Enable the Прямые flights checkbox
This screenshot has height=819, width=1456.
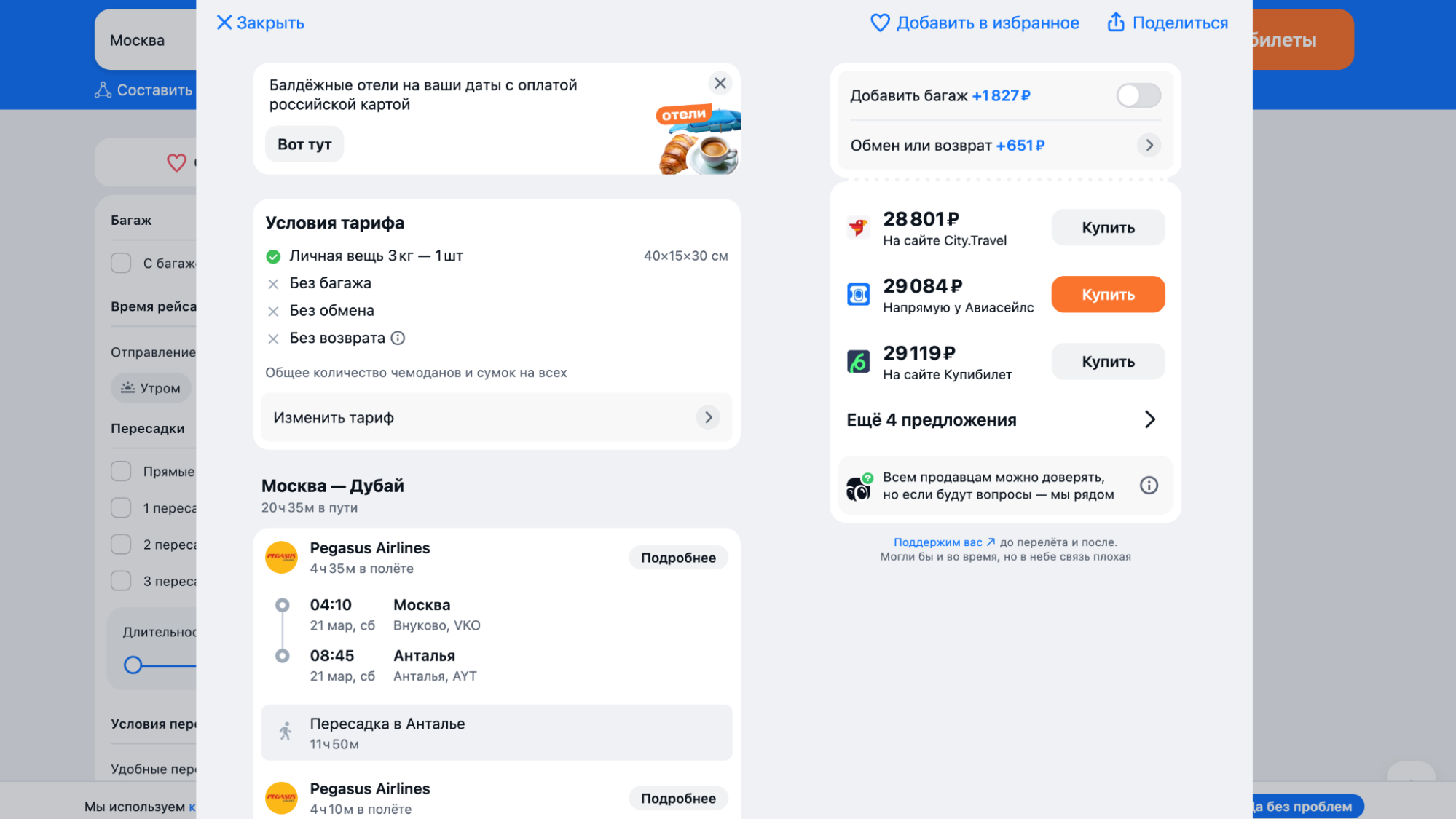(x=121, y=472)
